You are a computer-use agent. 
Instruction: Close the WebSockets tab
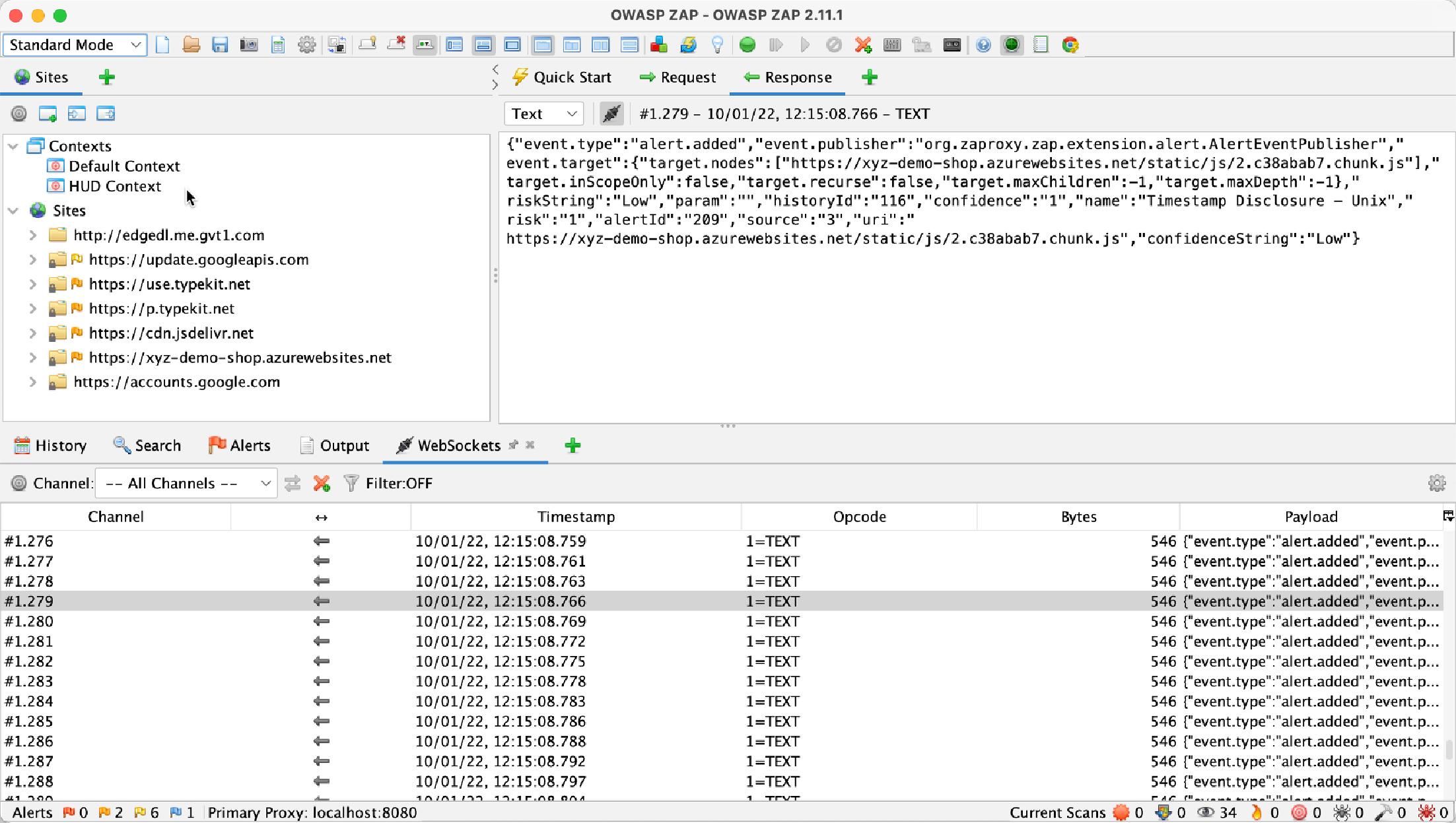point(530,445)
